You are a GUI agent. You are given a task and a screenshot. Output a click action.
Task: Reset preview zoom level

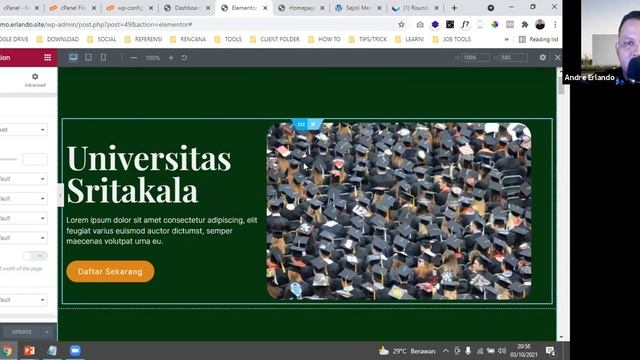(184, 58)
